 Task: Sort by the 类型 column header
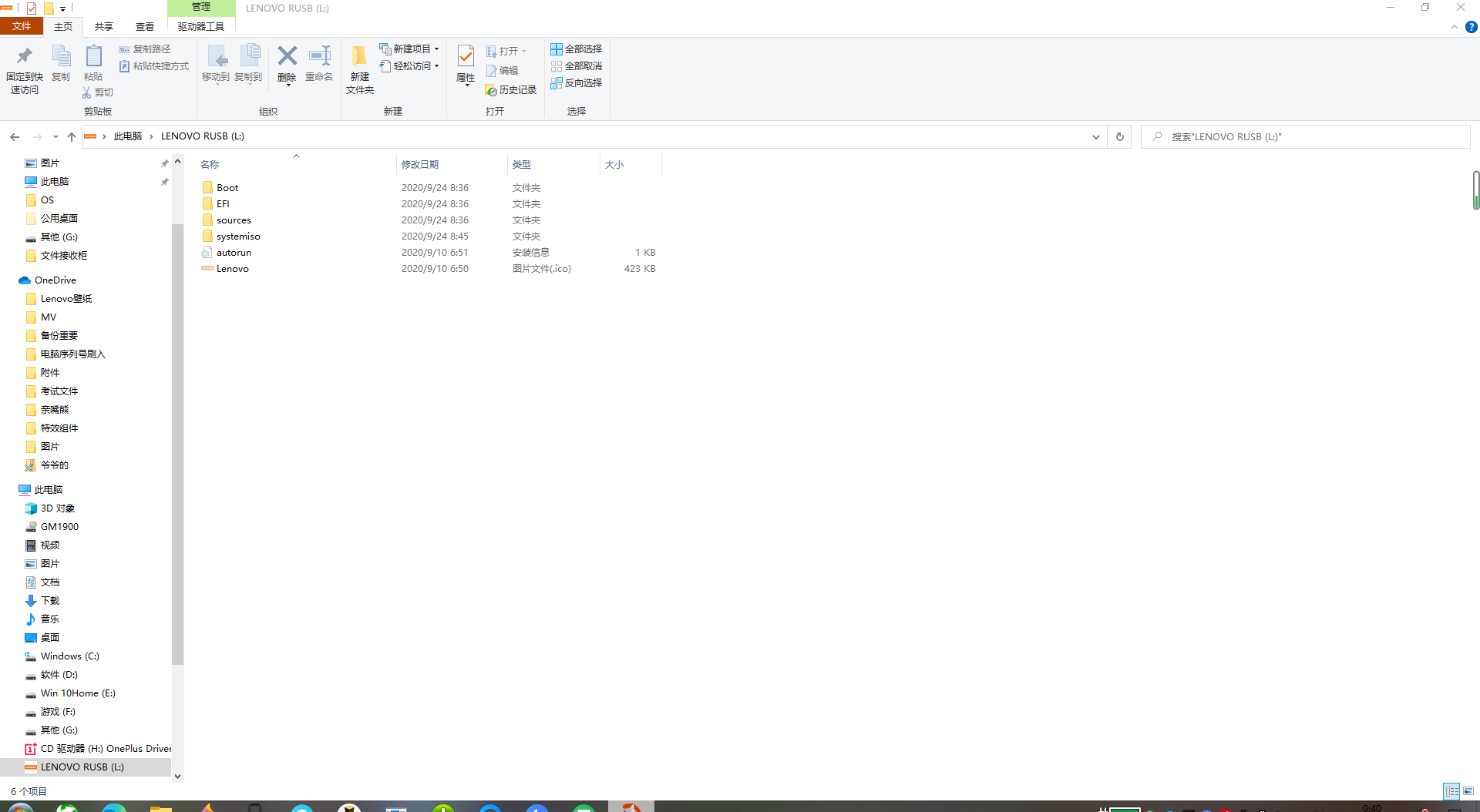point(553,164)
